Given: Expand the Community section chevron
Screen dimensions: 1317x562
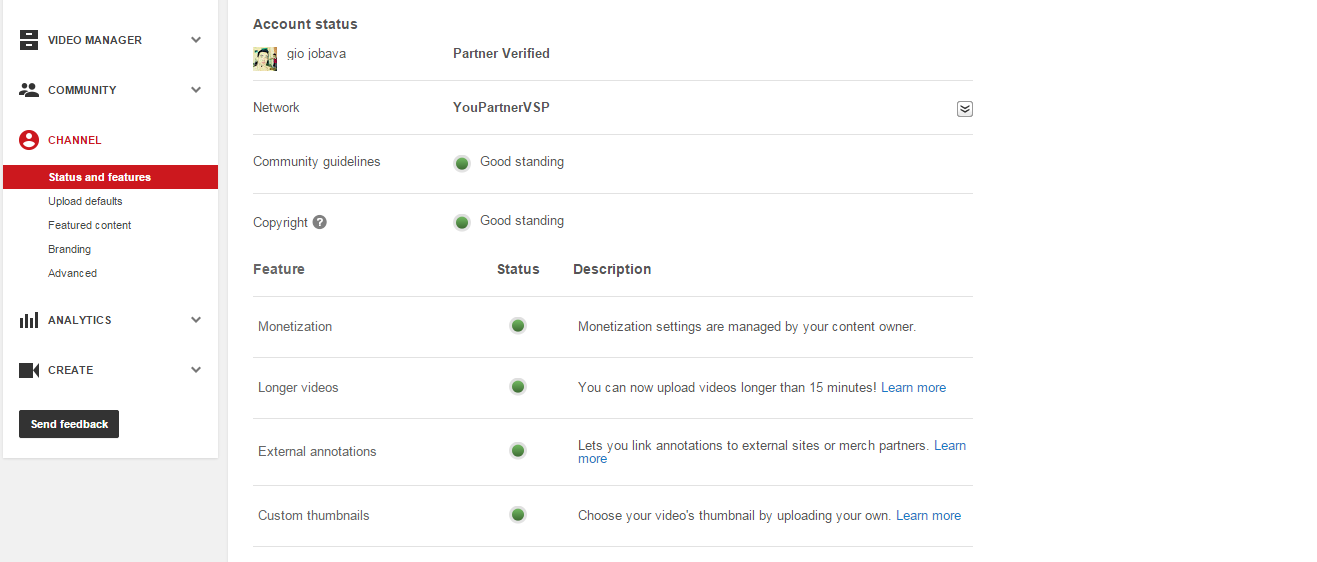Looking at the screenshot, I should (x=196, y=90).
